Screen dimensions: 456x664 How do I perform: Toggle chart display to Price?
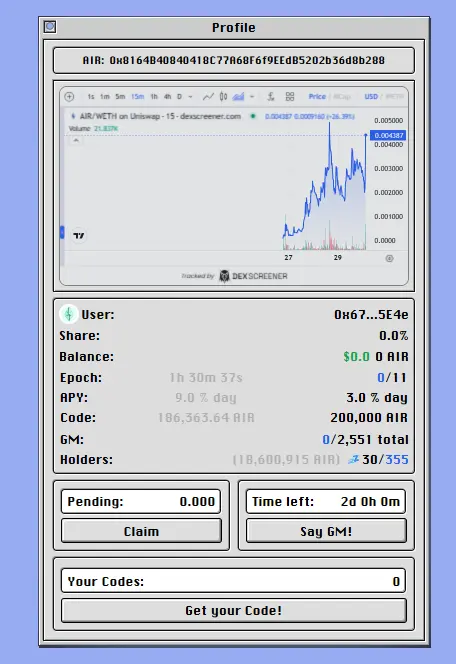point(317,97)
